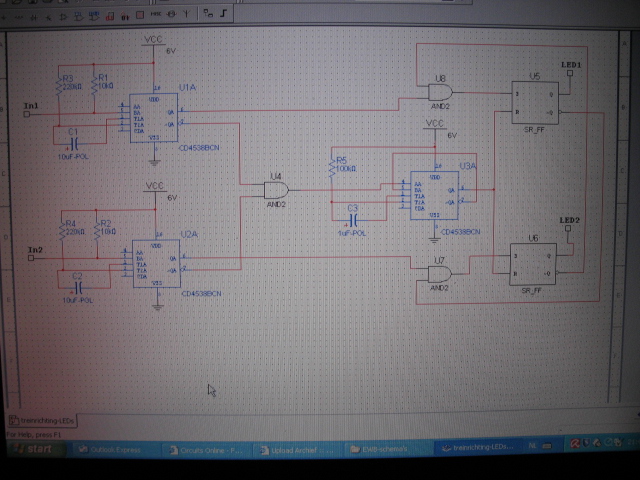Click the Windows Start button

[x=38, y=449]
